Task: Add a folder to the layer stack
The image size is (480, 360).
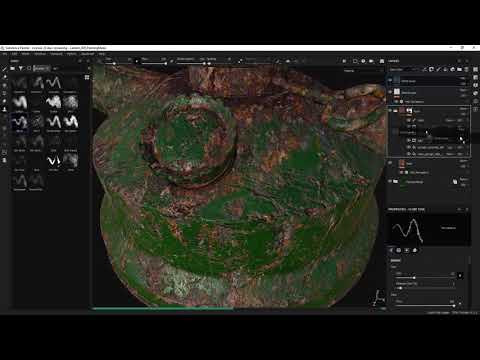Action: pos(459,69)
